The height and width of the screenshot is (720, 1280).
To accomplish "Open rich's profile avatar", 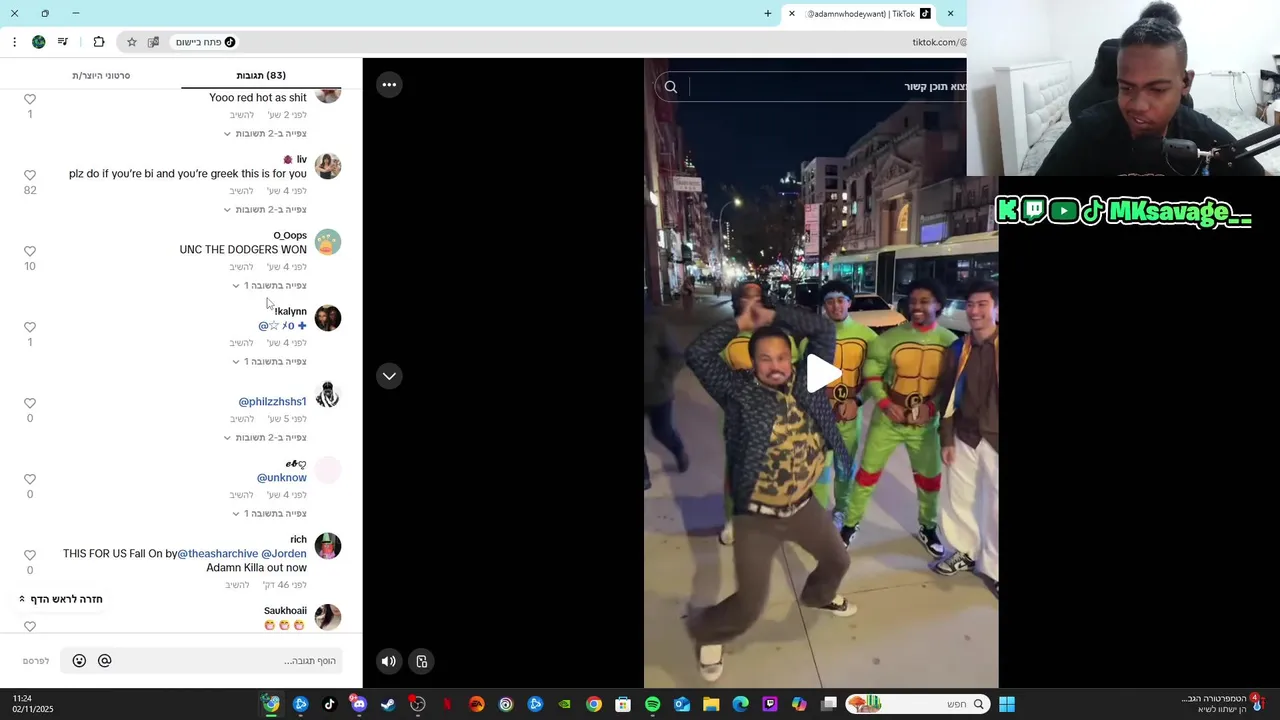I will click(328, 546).
